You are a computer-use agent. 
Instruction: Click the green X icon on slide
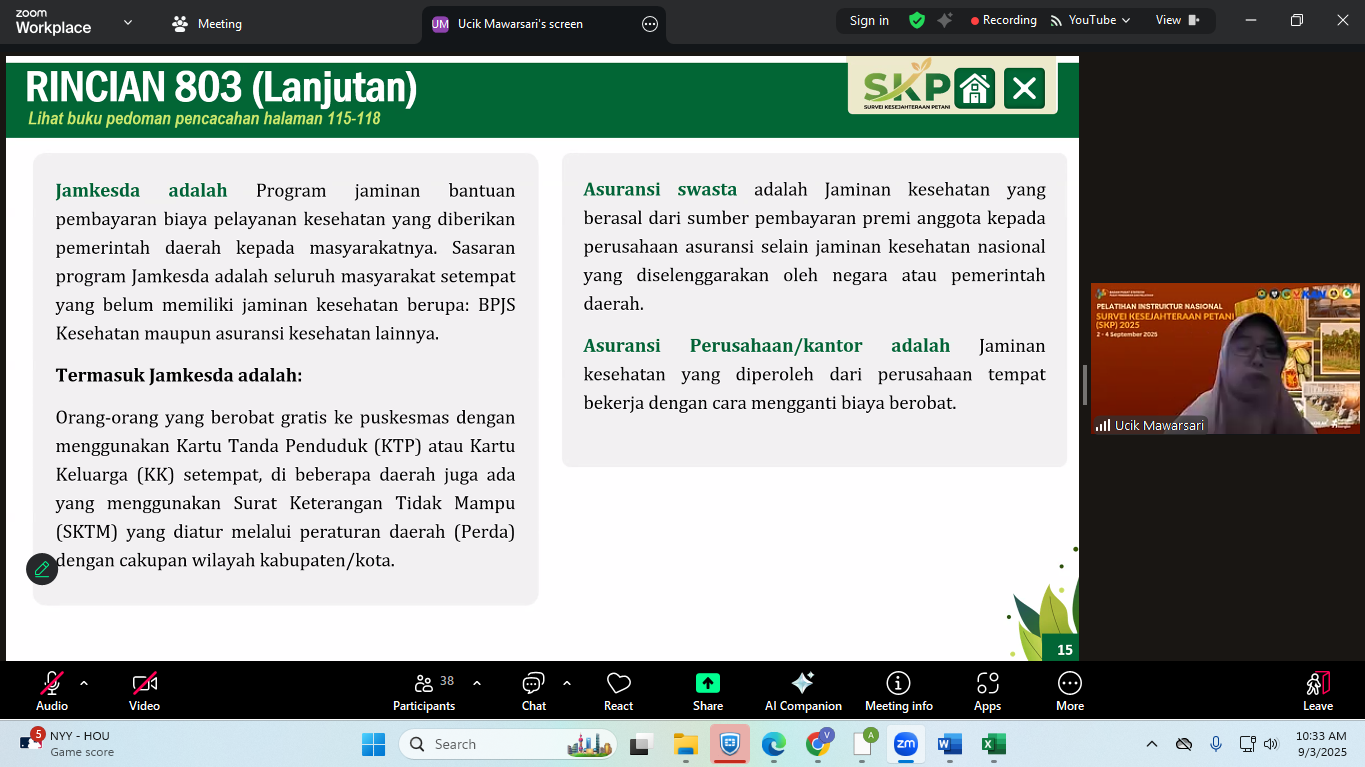1024,89
